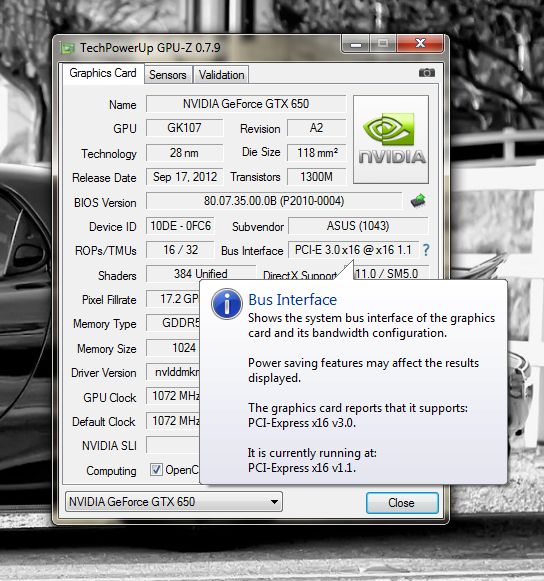The height and width of the screenshot is (581, 544).
Task: Click the Driver Version field nvlddmkm
Action: [x=173, y=372]
